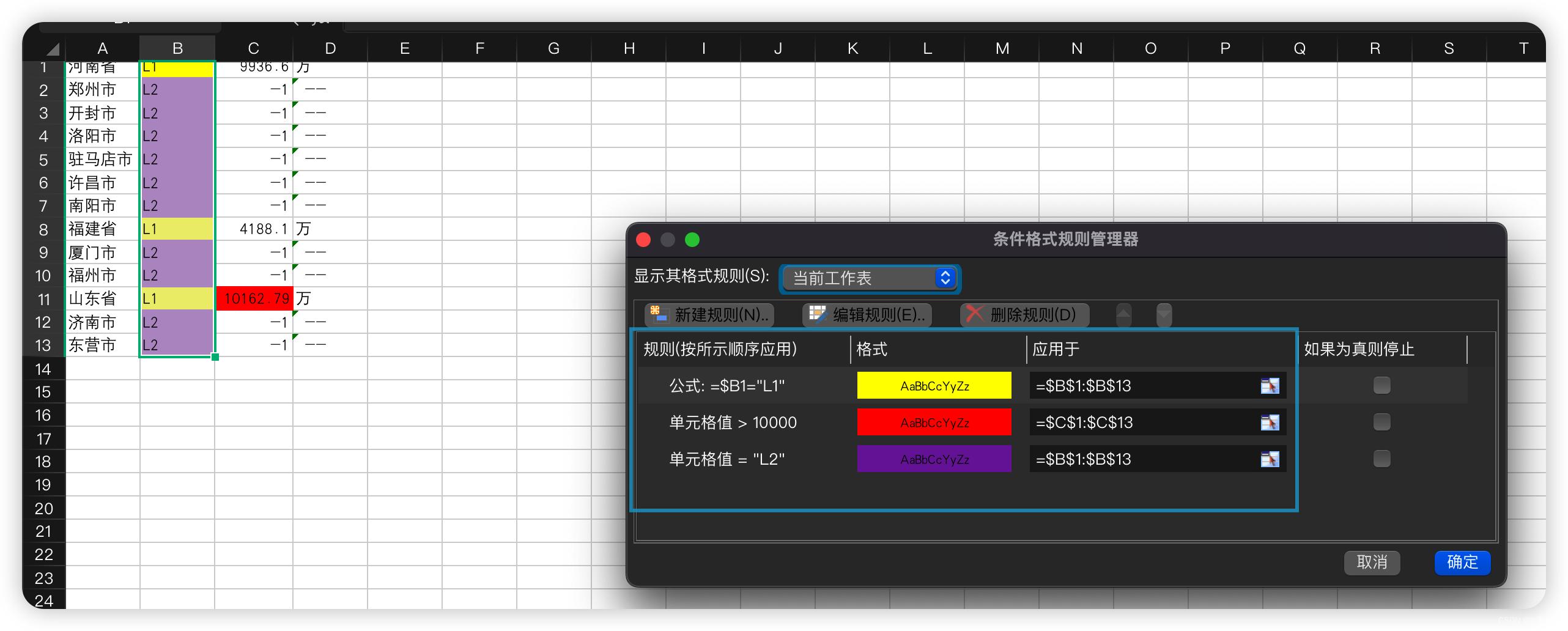Click the fill handle at selection corner

(215, 357)
